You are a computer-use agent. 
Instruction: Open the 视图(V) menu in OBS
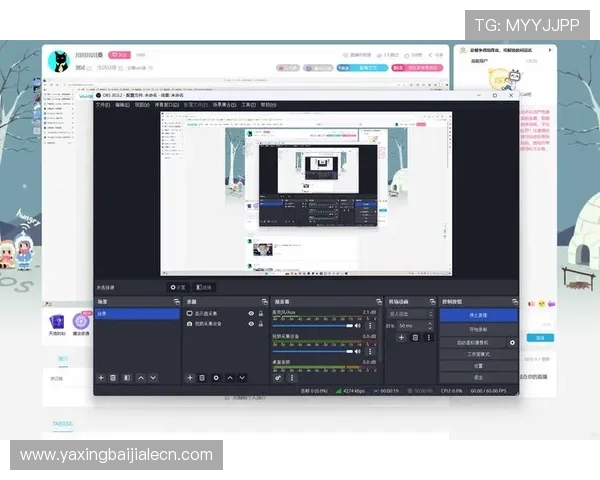(142, 104)
